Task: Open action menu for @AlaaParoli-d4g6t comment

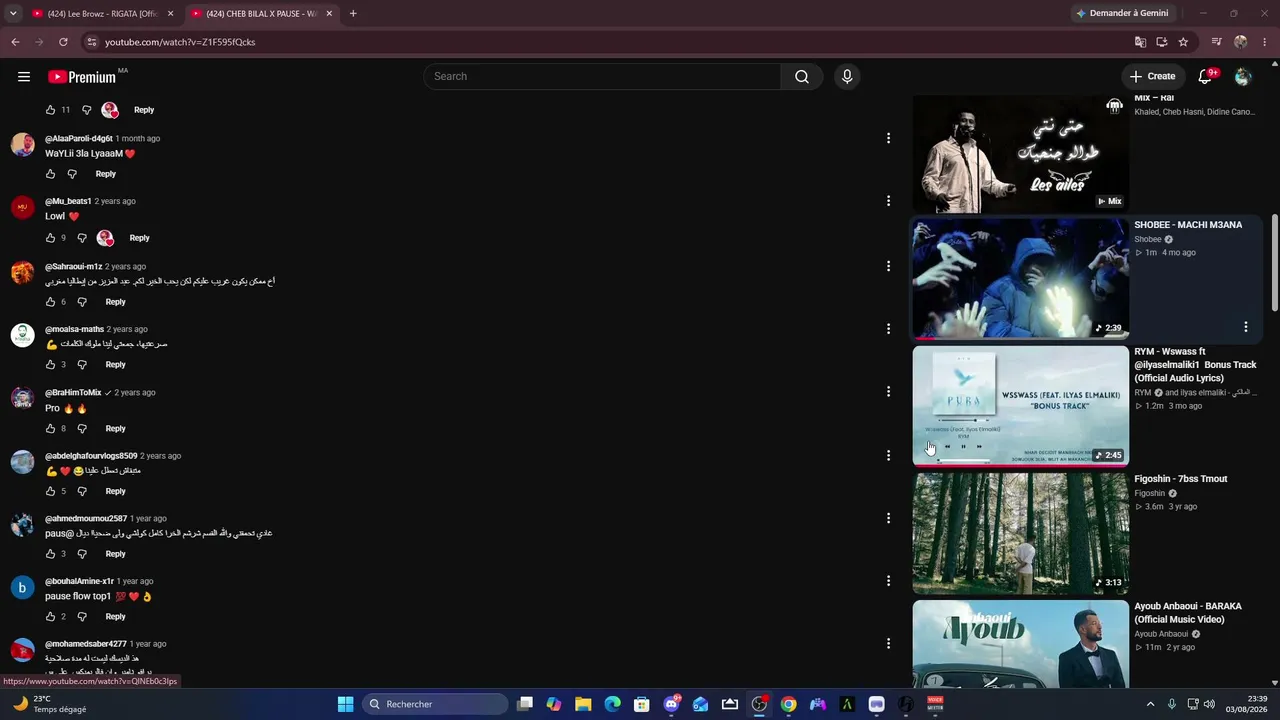Action: [888, 139]
